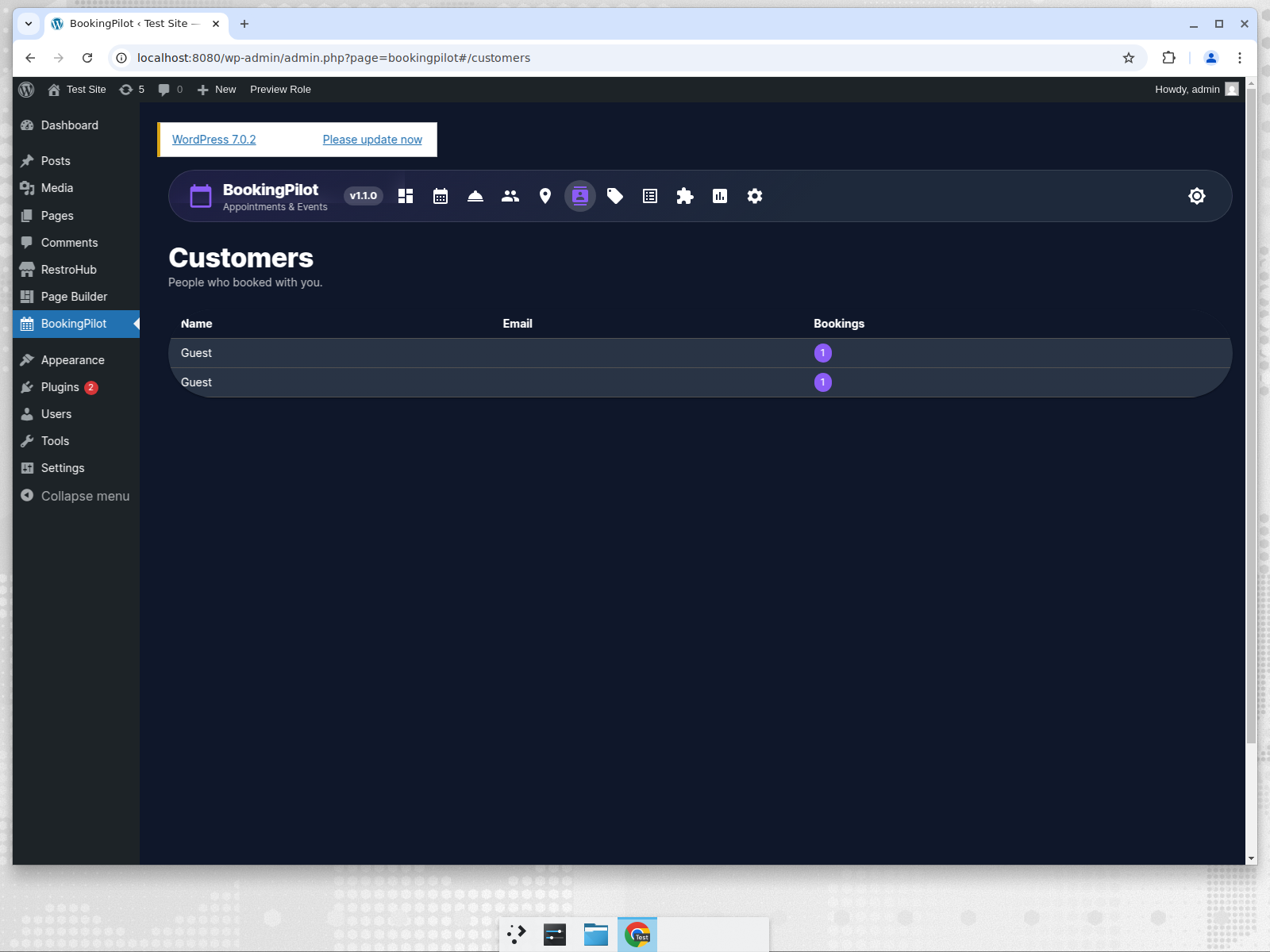Click the Please update now link
1270x952 pixels.
pos(372,140)
